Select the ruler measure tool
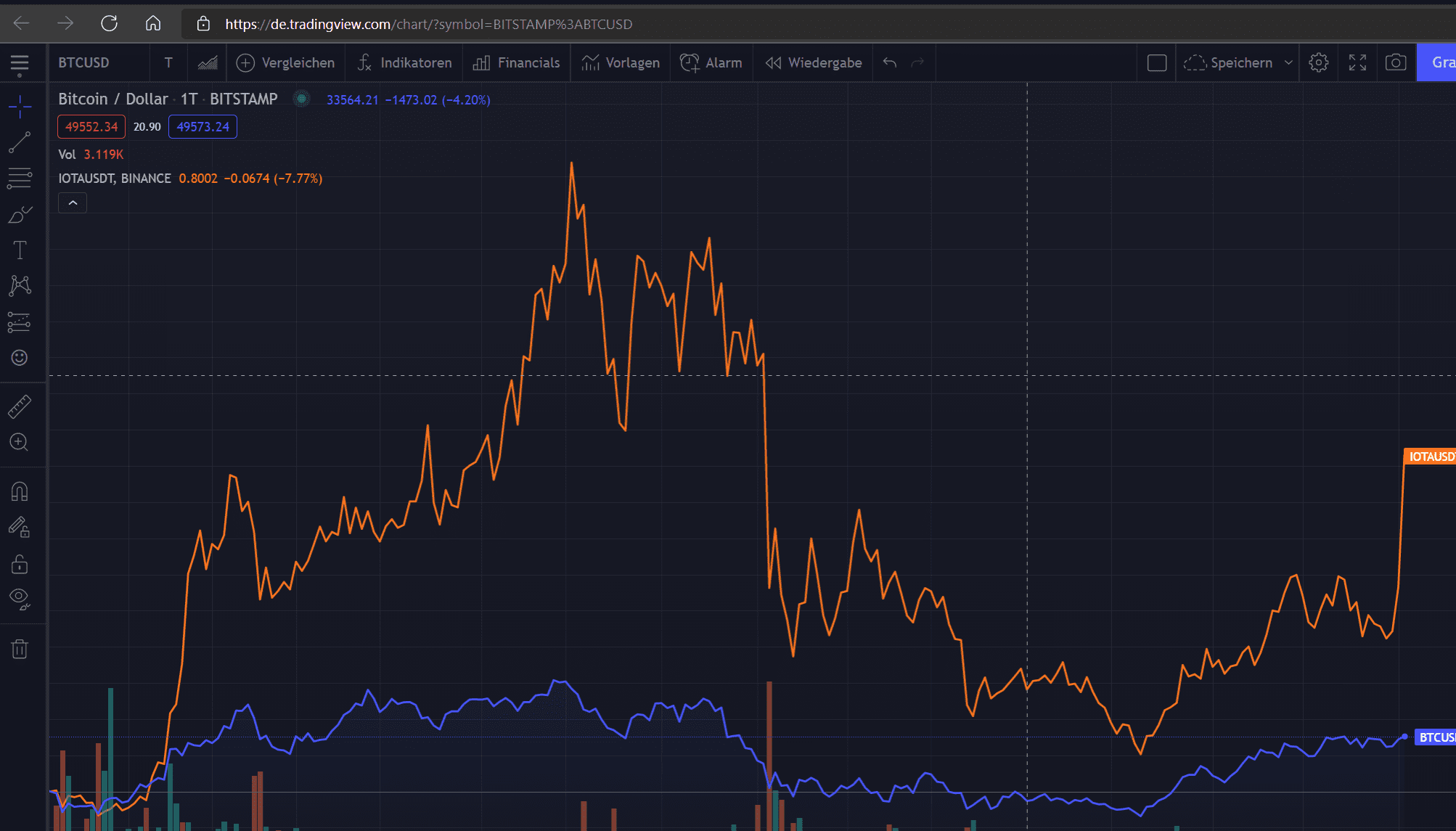 pos(20,406)
